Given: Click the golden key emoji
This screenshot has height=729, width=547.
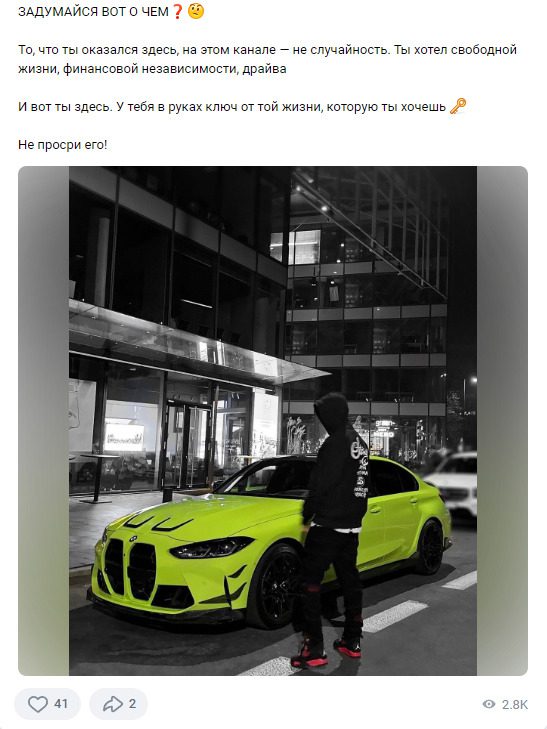Looking at the screenshot, I should coord(458,106).
